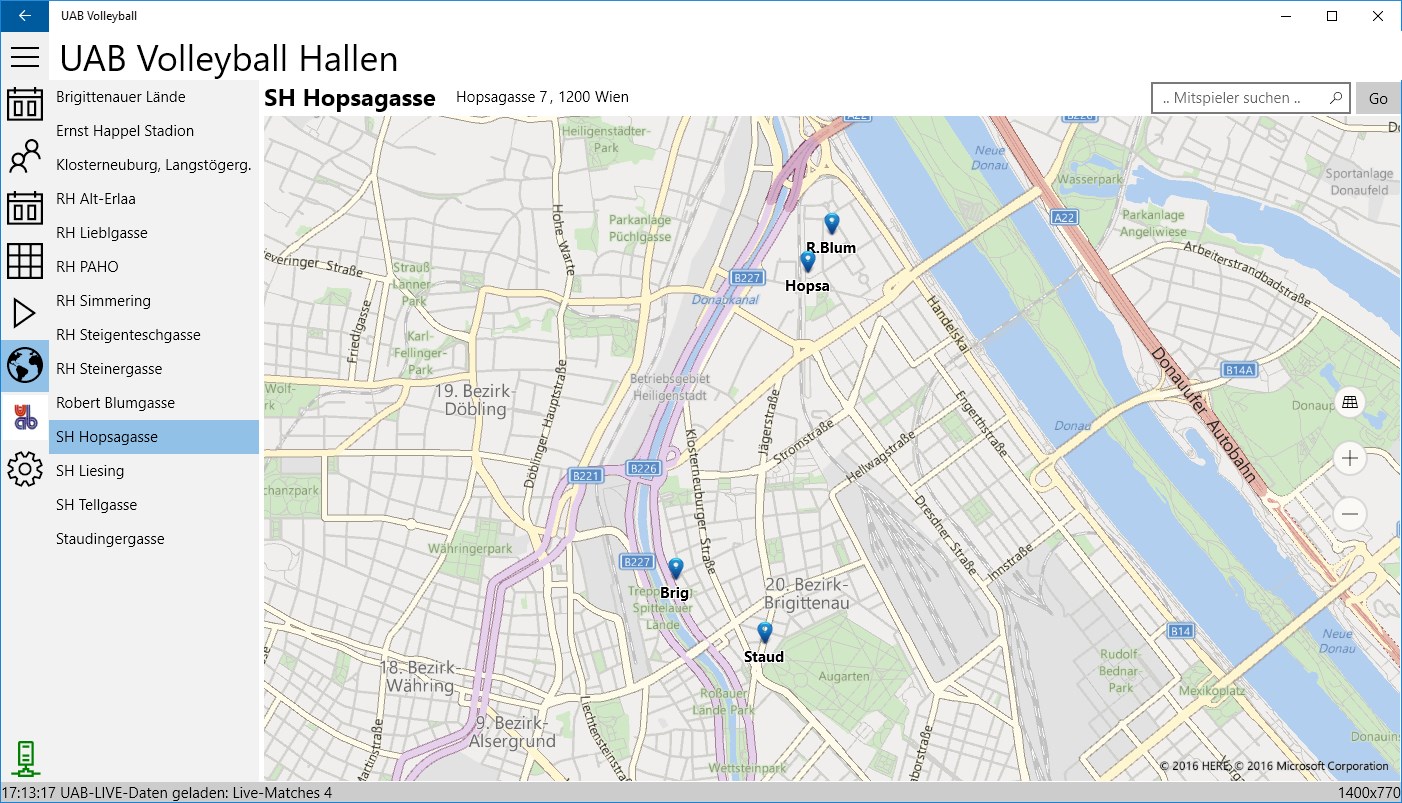The width and height of the screenshot is (1402, 803).
Task: Click the status bar Live-Matches message
Action: click(166, 793)
